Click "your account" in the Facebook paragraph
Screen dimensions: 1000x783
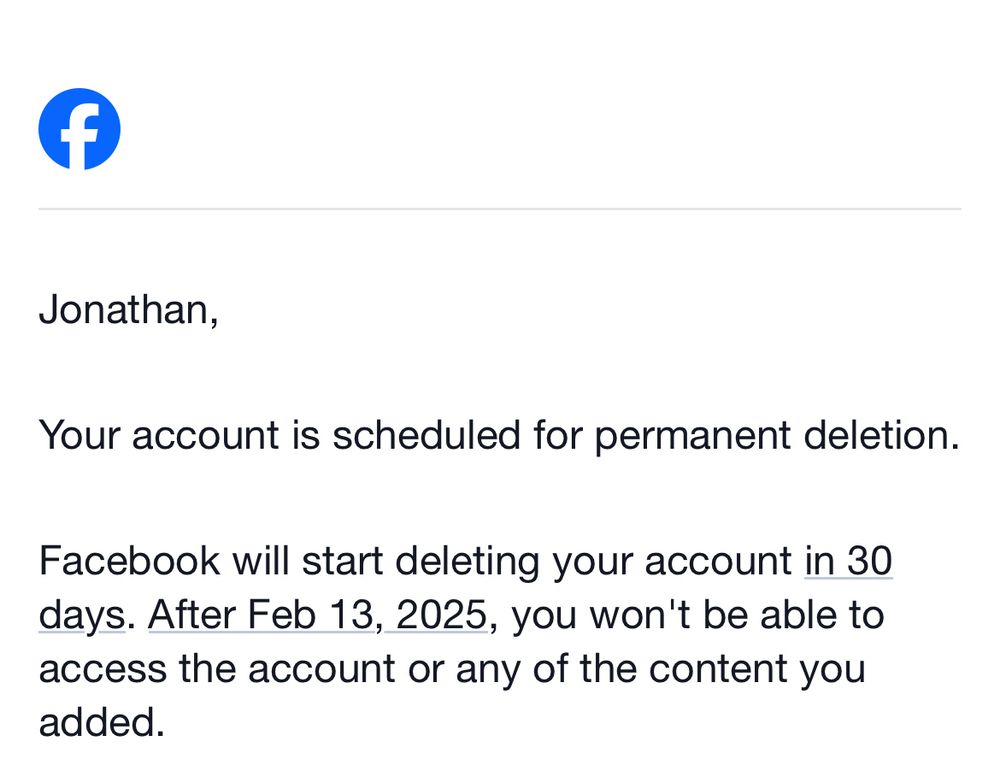(672, 562)
